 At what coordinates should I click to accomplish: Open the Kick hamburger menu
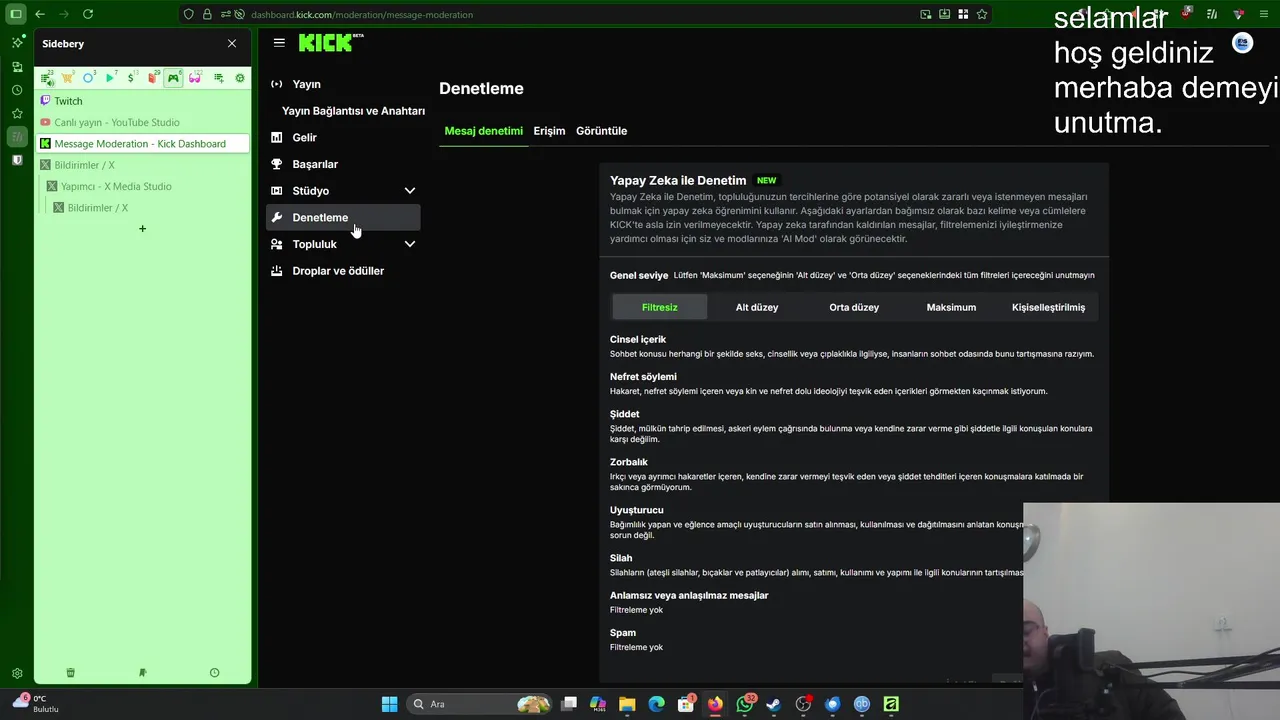pyautogui.click(x=279, y=43)
